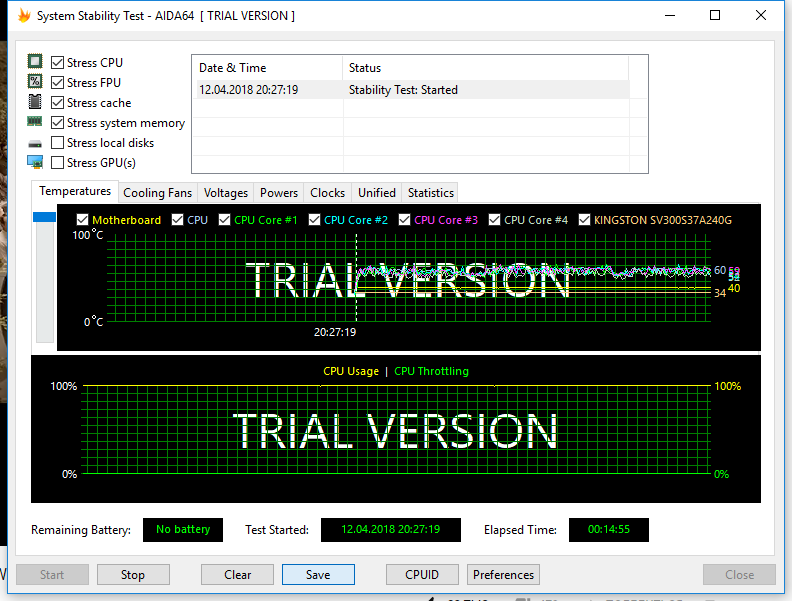Toggle Motherboard temperature graph checkbox
The image size is (792, 601).
point(82,220)
